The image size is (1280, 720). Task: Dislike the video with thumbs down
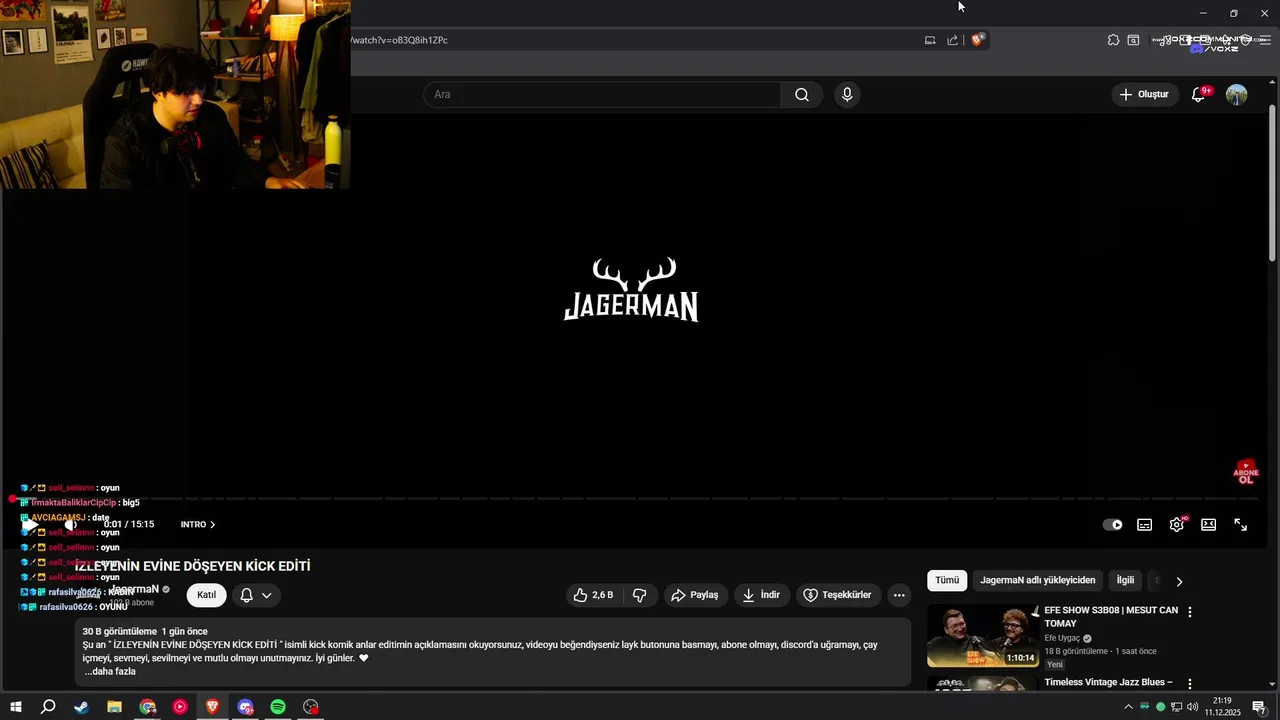pos(640,595)
